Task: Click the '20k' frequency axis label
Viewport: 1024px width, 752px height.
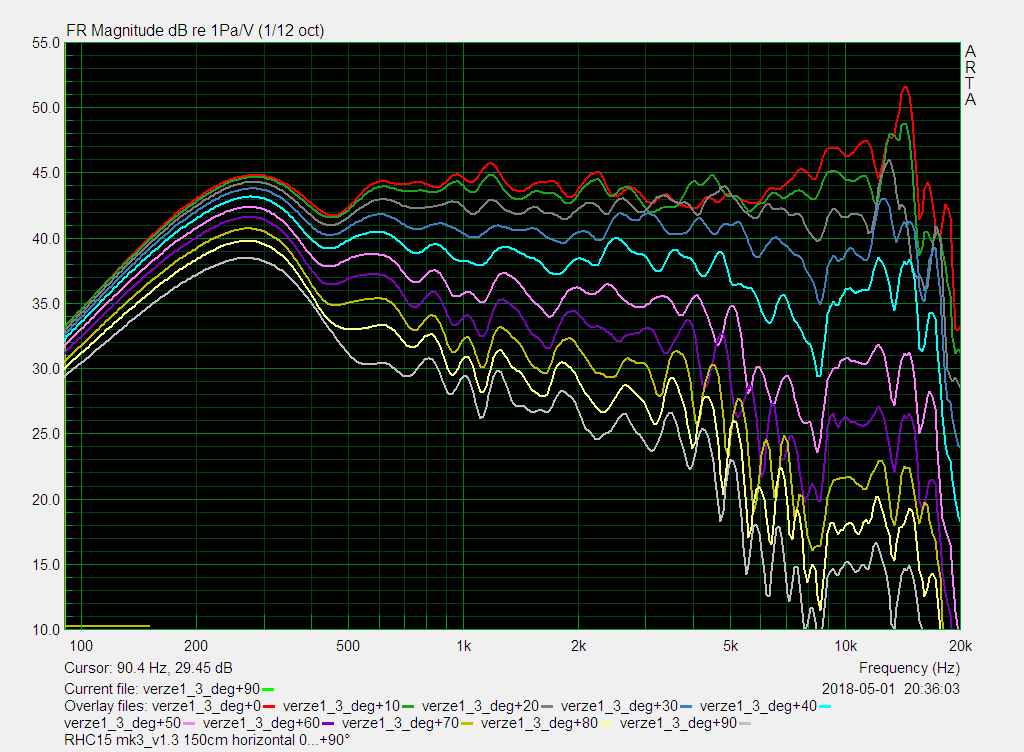Action: coord(961,646)
